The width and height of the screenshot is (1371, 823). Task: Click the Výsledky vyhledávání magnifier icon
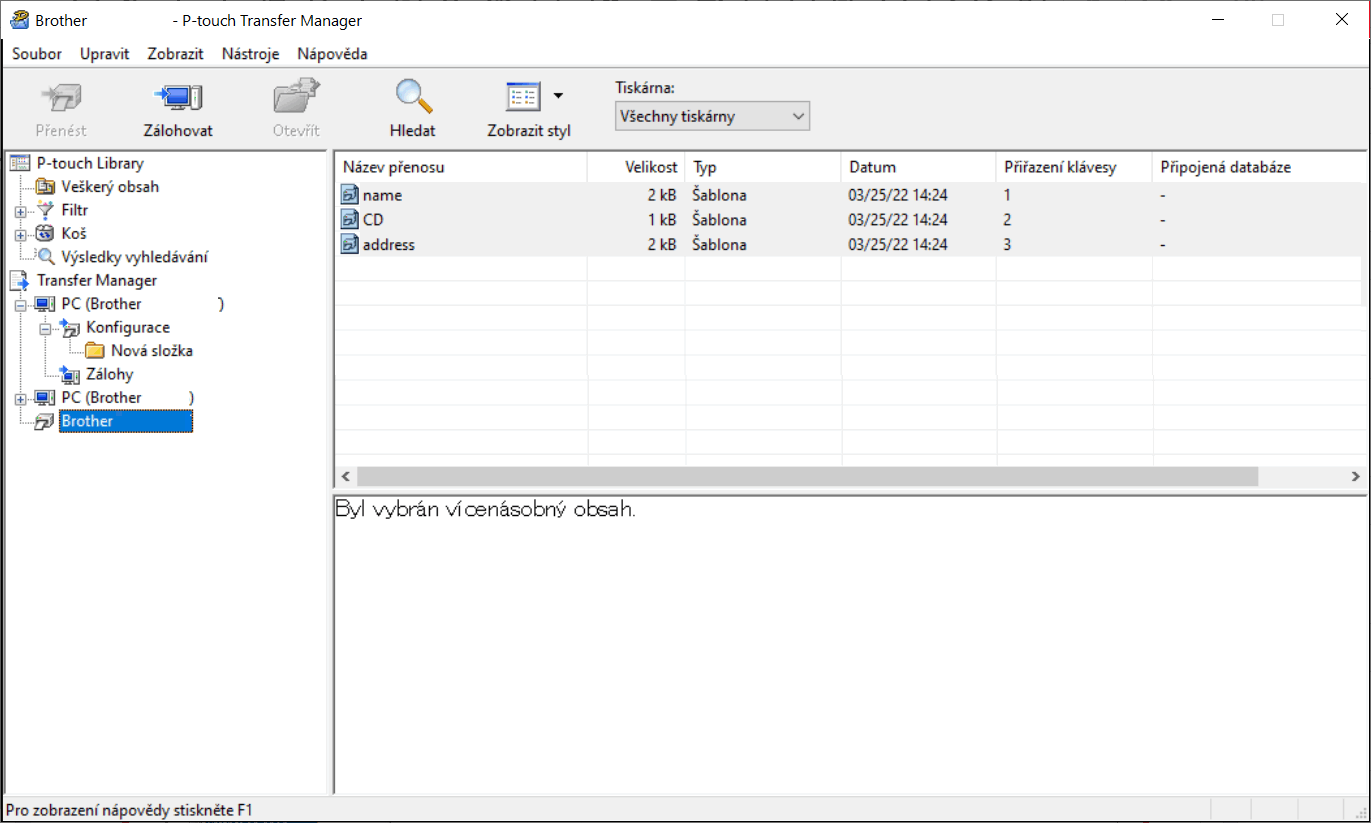coord(45,257)
